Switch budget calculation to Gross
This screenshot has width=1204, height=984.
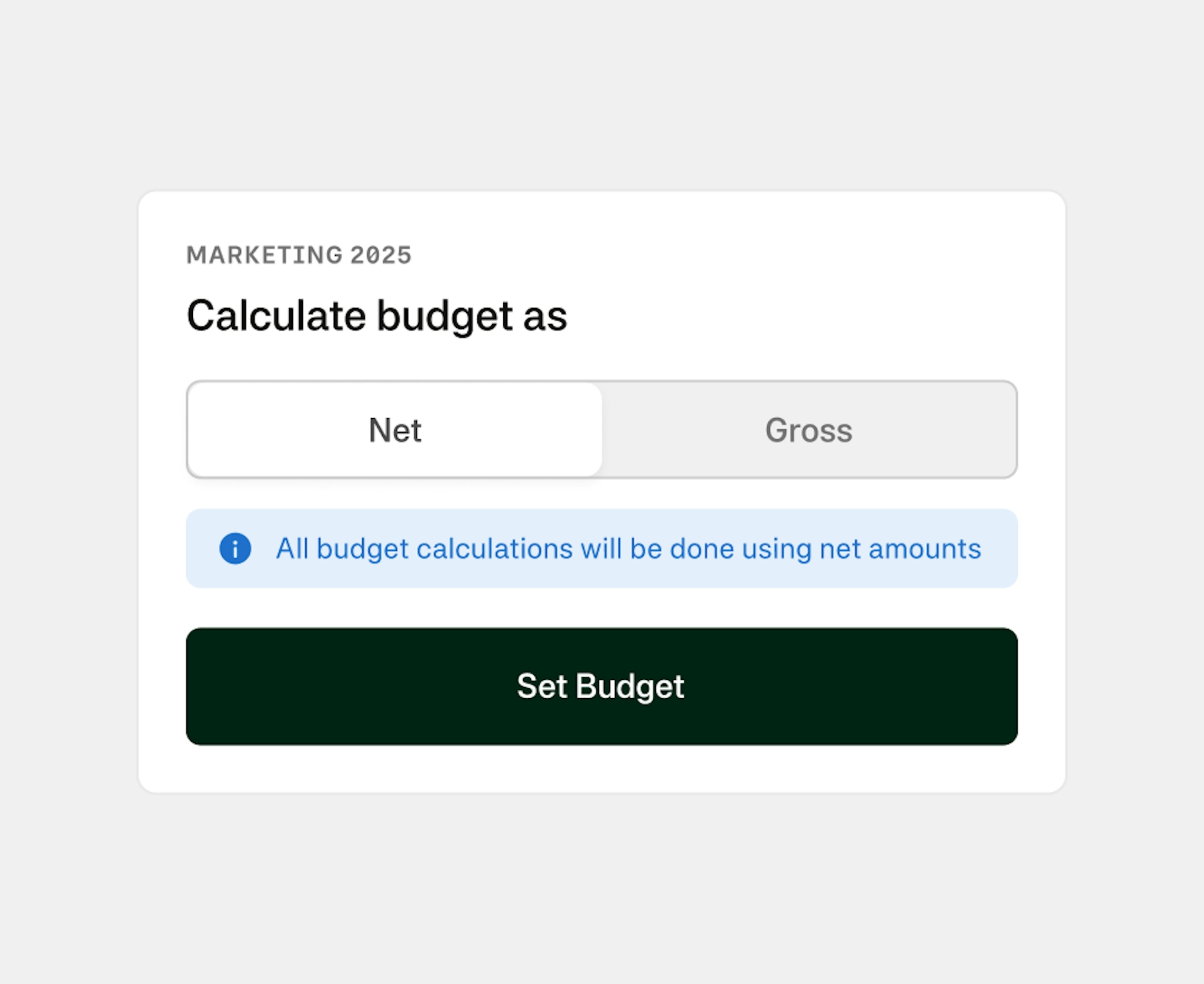coord(809,429)
